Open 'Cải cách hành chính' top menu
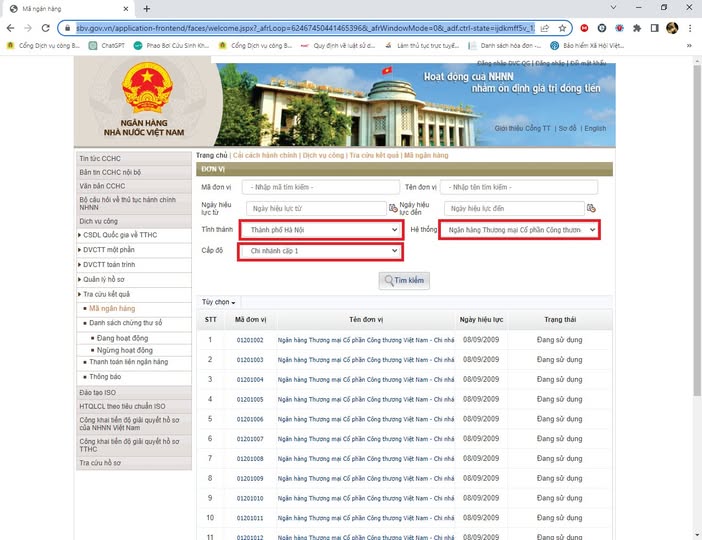This screenshot has height=540, width=702. 265,155
